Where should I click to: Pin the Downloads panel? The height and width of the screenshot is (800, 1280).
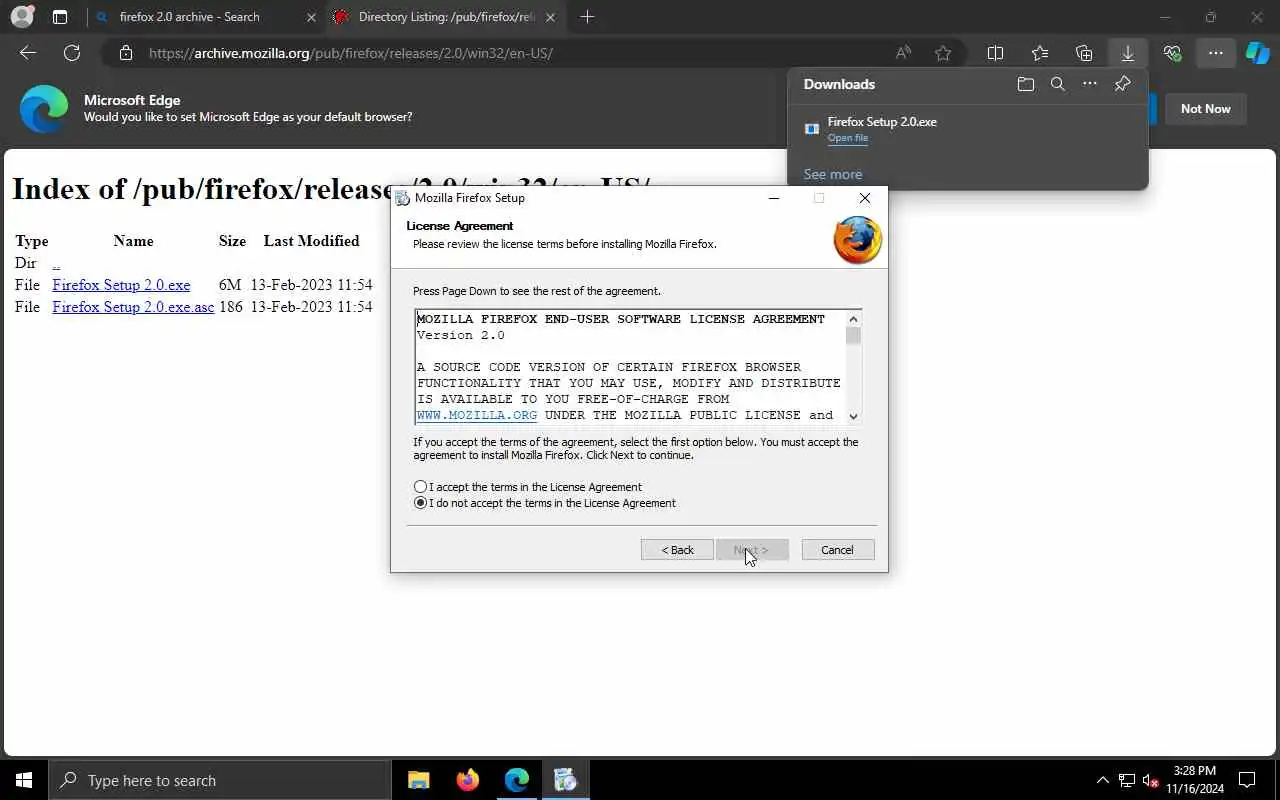point(1122,84)
